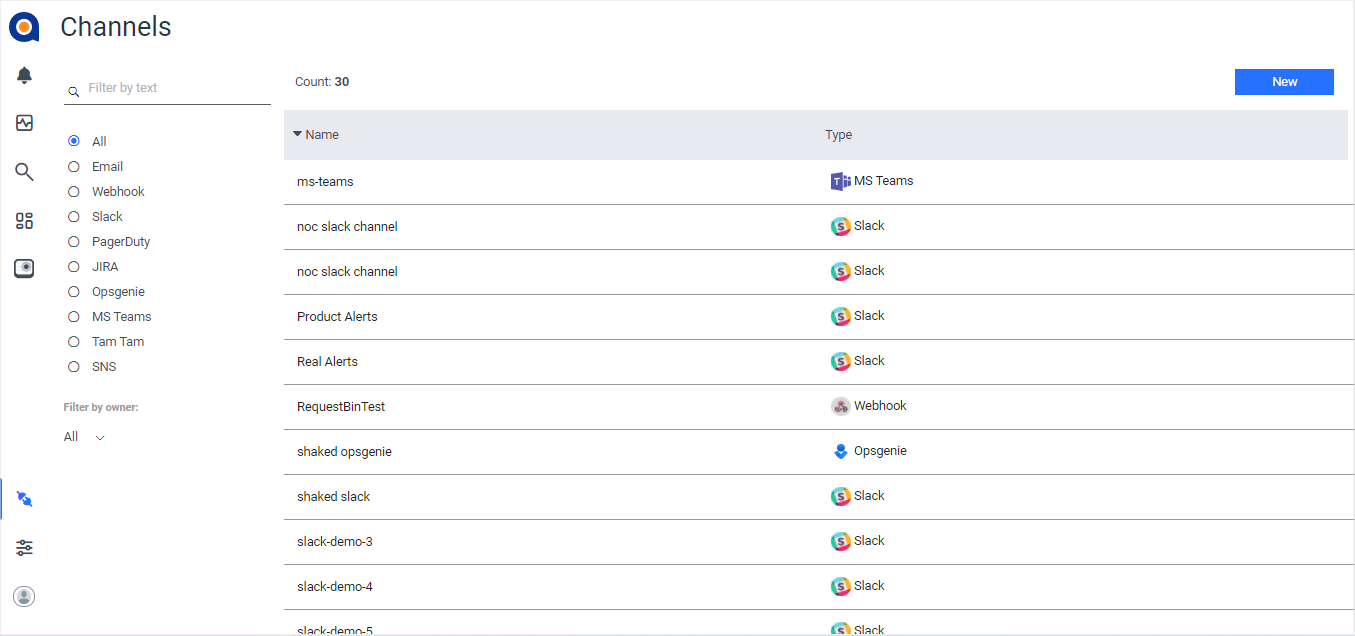Choose the Tam Tam filter option
The width and height of the screenshot is (1355, 636).
click(x=72, y=341)
